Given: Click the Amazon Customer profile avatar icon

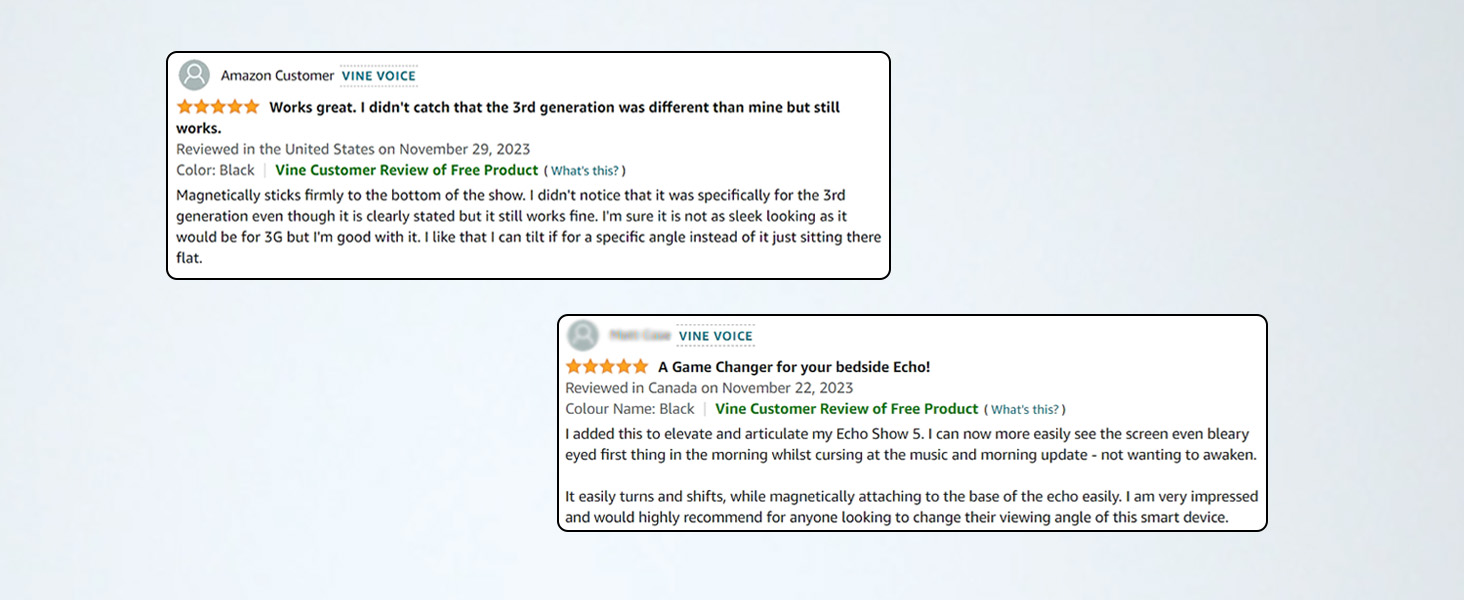Looking at the screenshot, I should tap(194, 75).
